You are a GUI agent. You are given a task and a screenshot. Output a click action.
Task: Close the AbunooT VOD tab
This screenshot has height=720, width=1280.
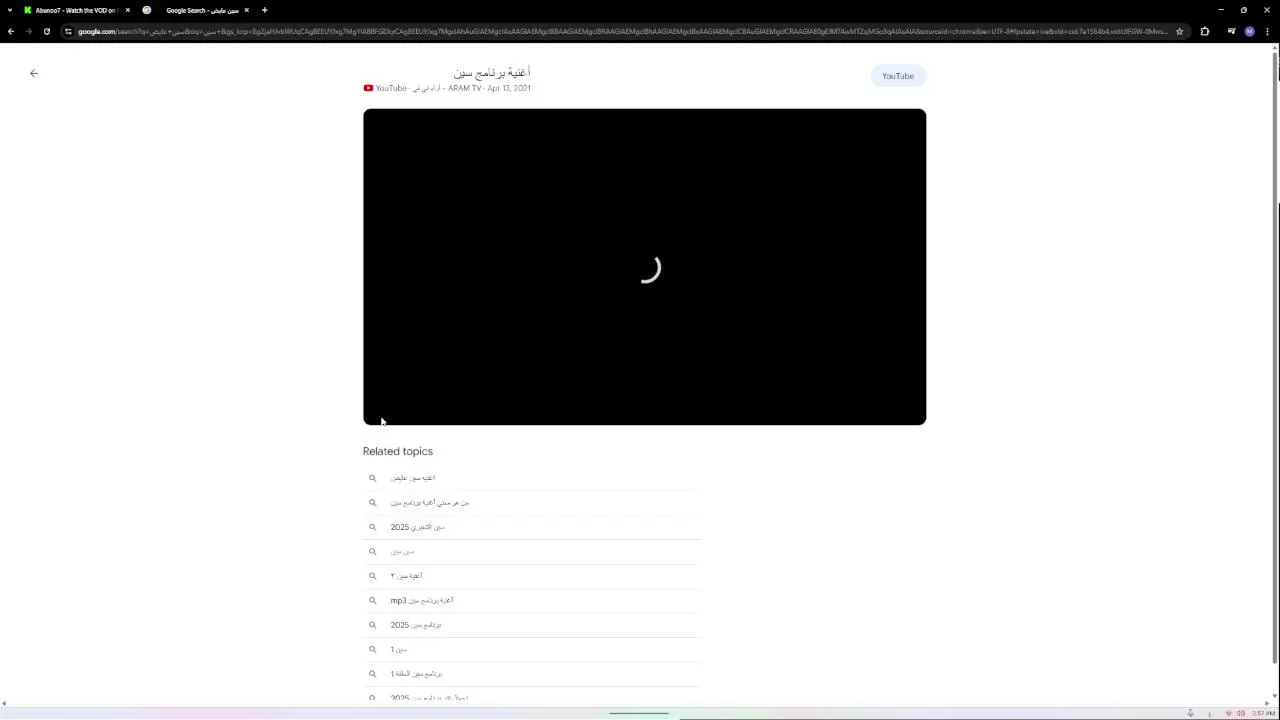127,10
